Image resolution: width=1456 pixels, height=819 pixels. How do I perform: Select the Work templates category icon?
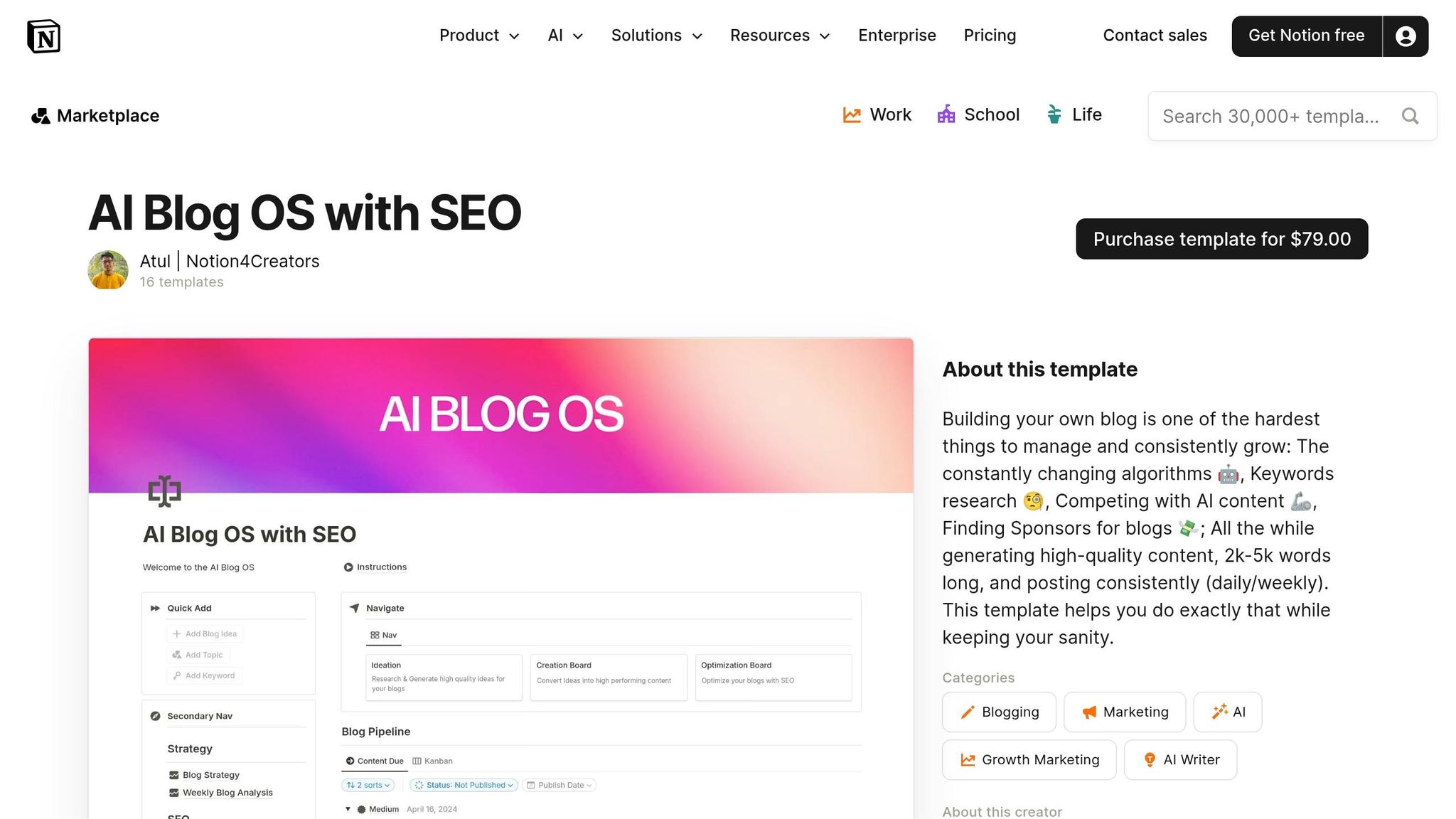pyautogui.click(x=851, y=114)
